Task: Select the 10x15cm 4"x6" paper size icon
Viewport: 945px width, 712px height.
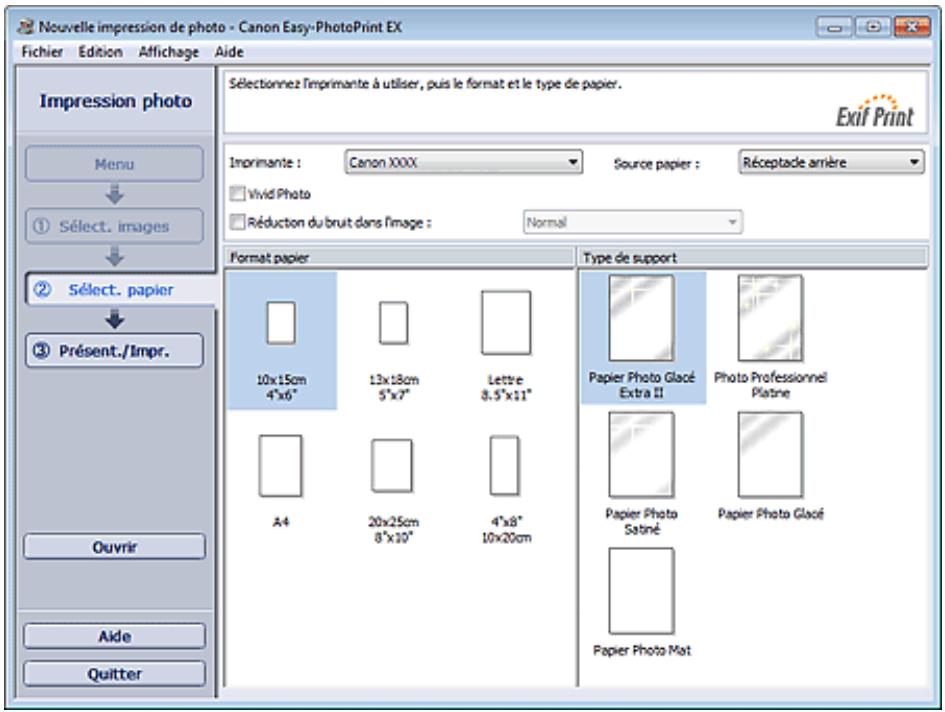Action: pos(281,323)
